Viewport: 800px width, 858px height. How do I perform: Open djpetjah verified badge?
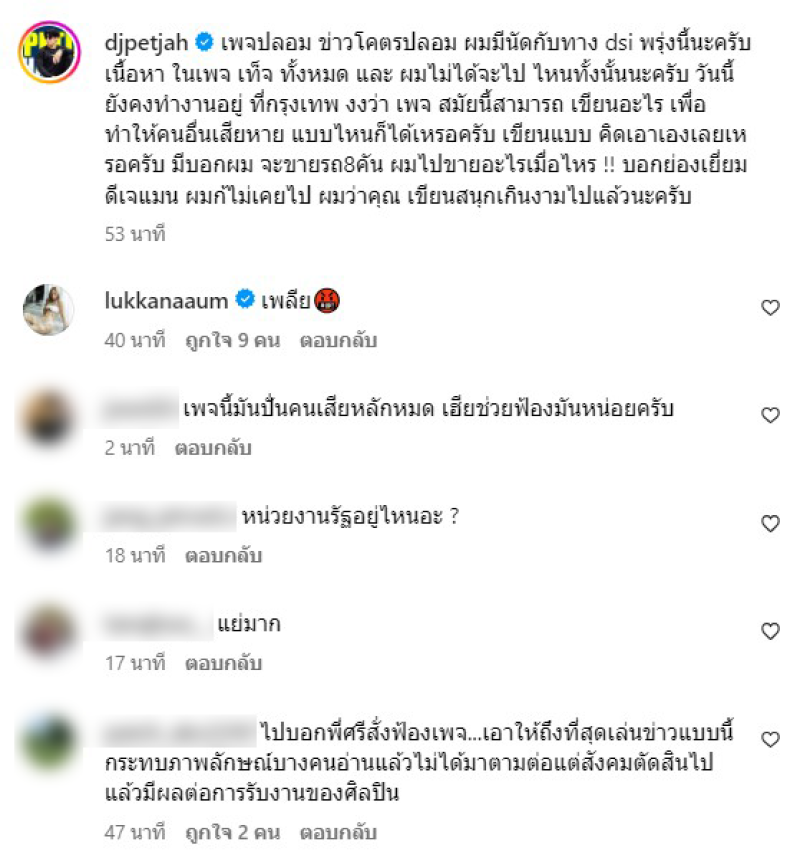tap(205, 42)
